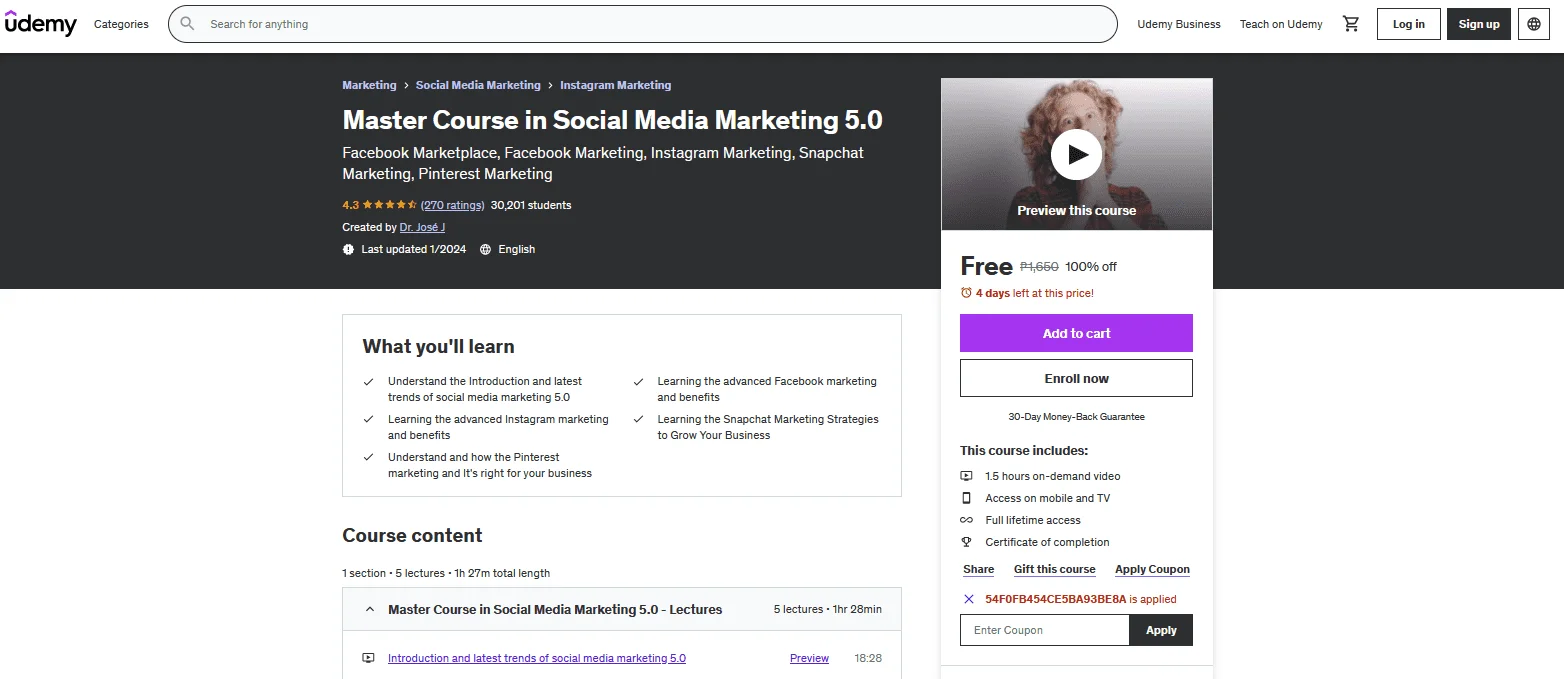Click the Sign up button
1564x679 pixels.
pos(1479,24)
